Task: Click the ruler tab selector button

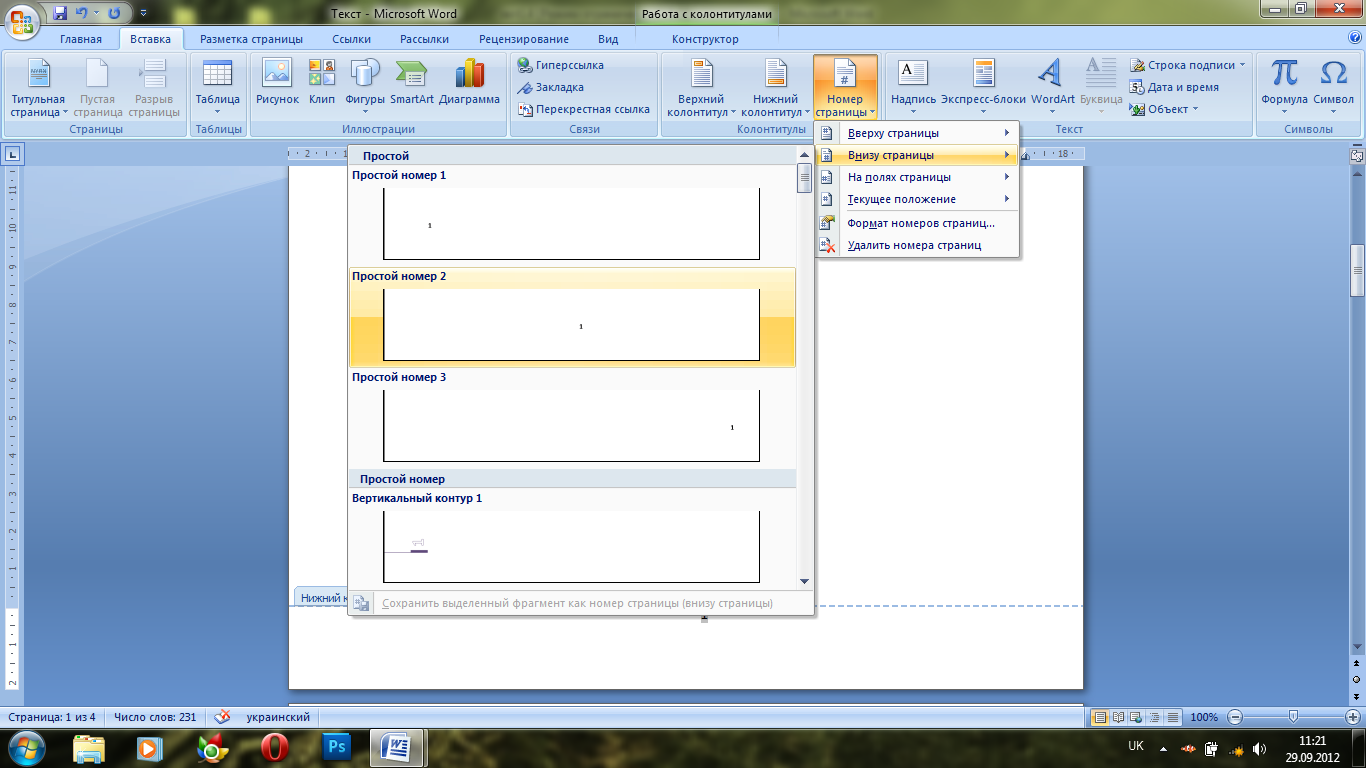Action: pyautogui.click(x=13, y=154)
